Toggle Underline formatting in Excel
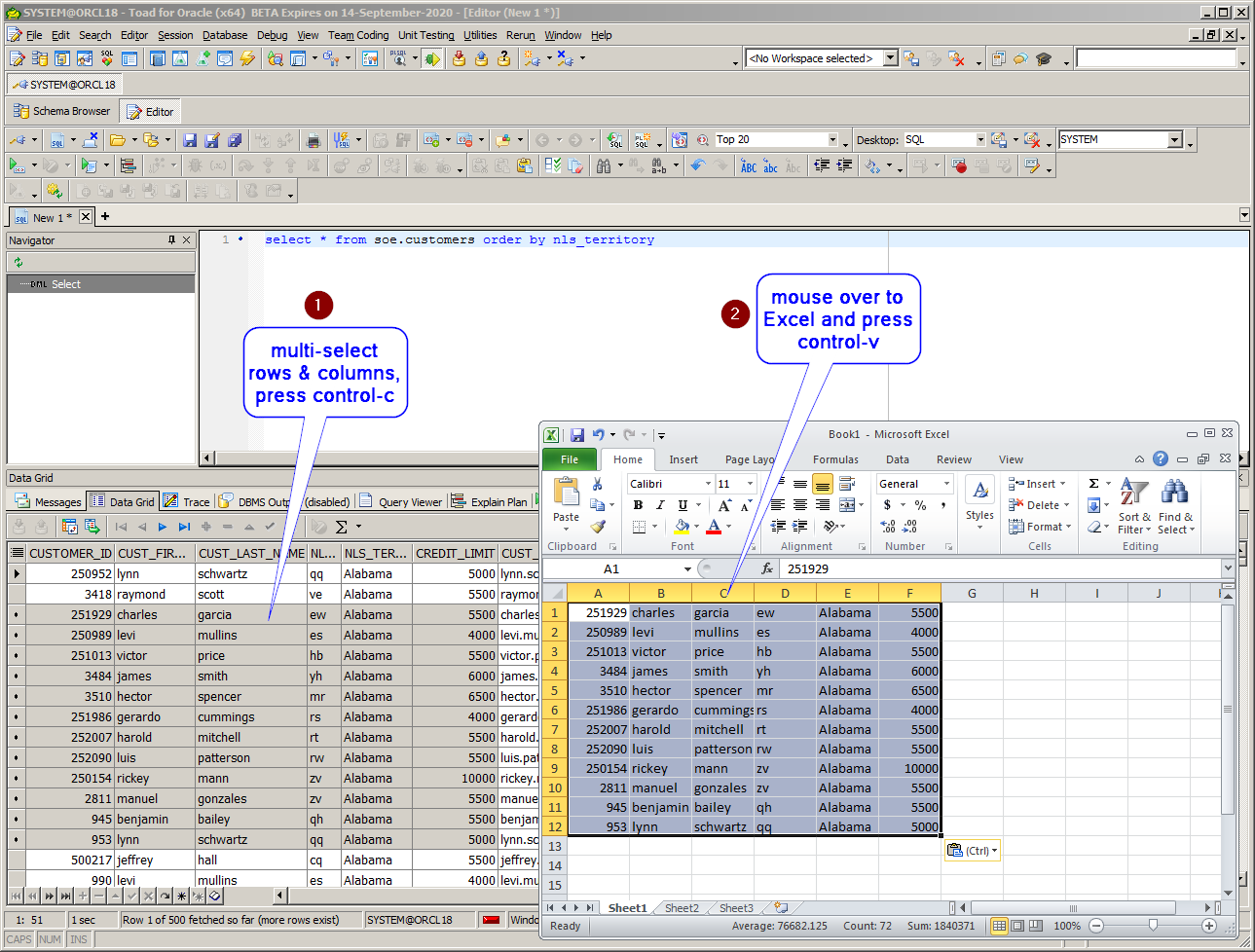The image size is (1255, 952). [x=683, y=505]
